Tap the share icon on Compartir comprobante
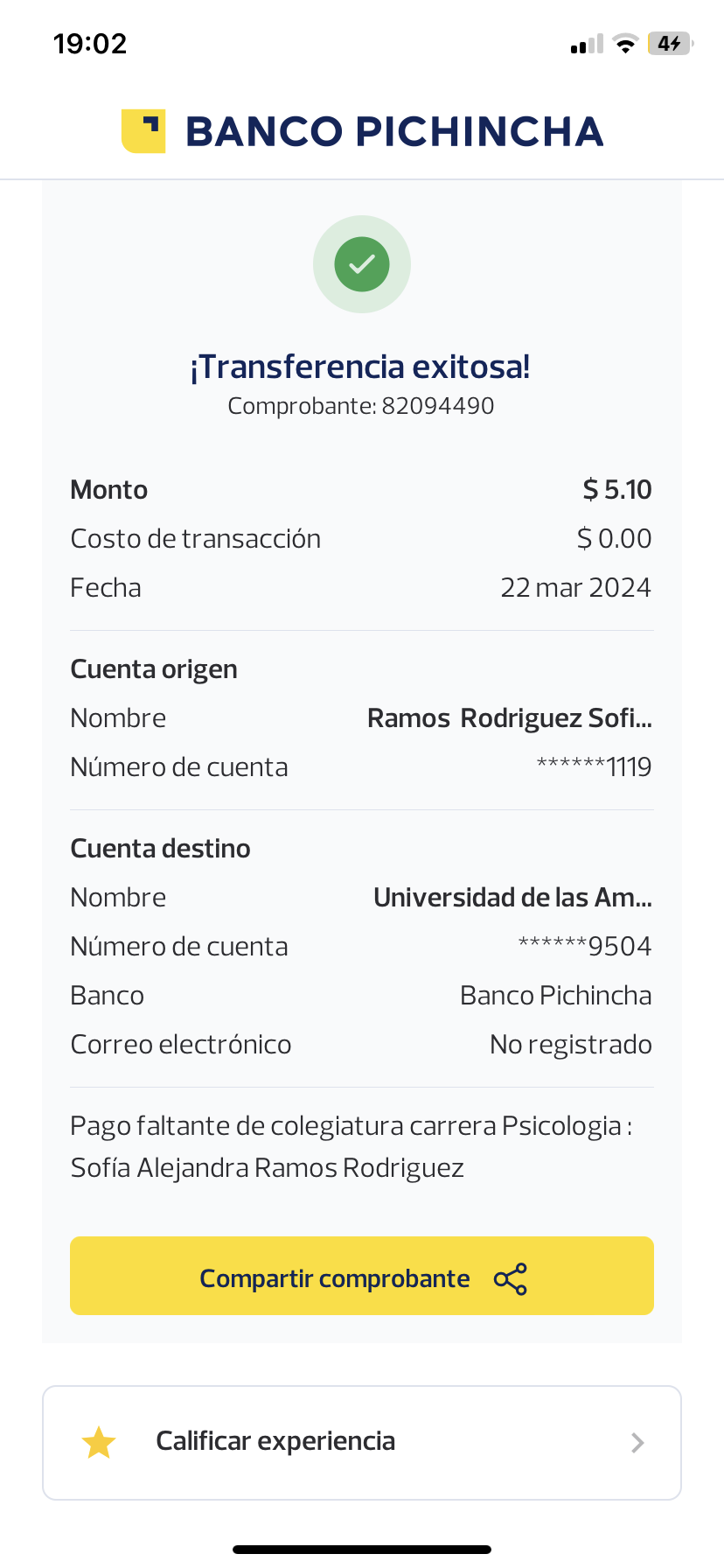Viewport: 724px width, 1568px height. tap(511, 1279)
